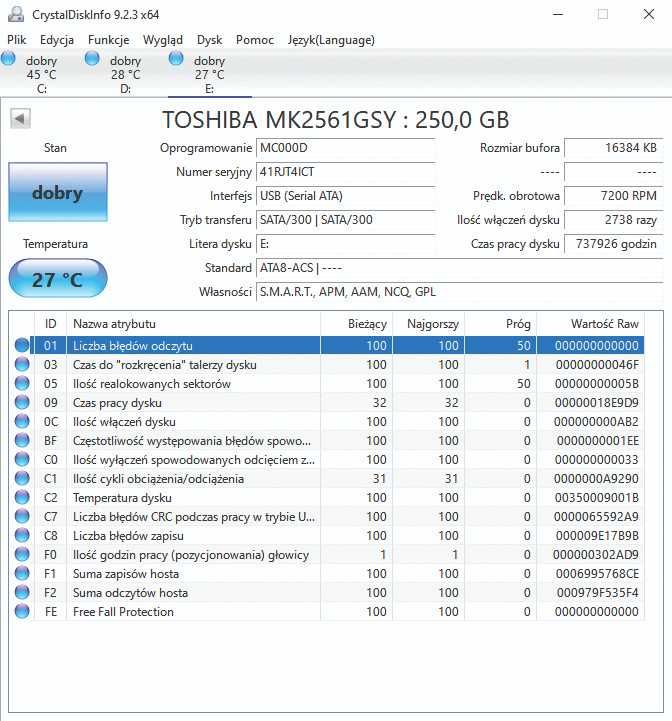The height and width of the screenshot is (721, 672).
Task: Open the Wygląd menu
Action: click(163, 40)
